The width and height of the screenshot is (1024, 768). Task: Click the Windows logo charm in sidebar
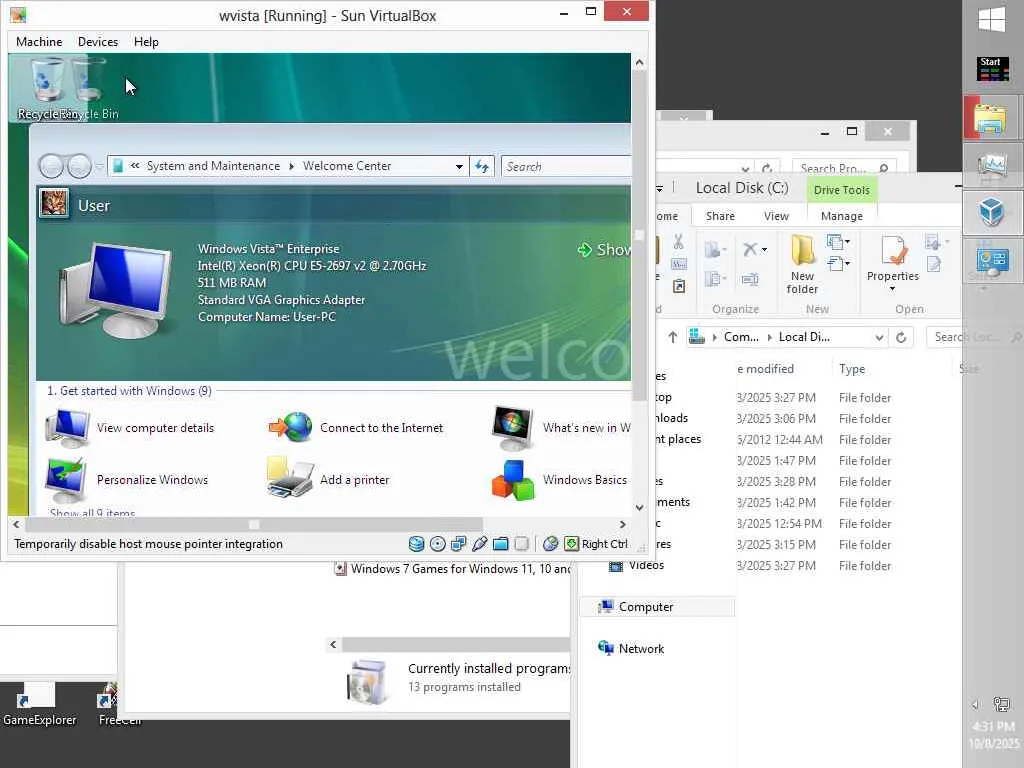[x=992, y=19]
